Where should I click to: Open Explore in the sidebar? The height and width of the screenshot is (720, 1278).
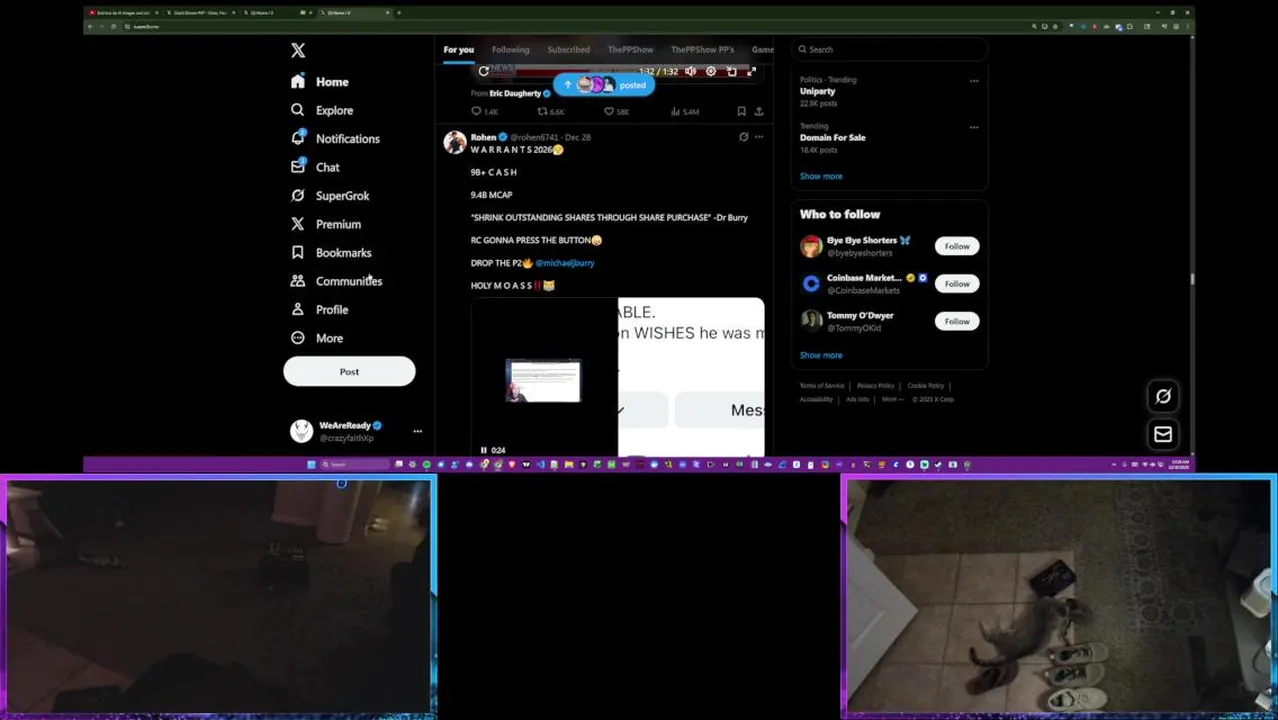click(x=322, y=110)
